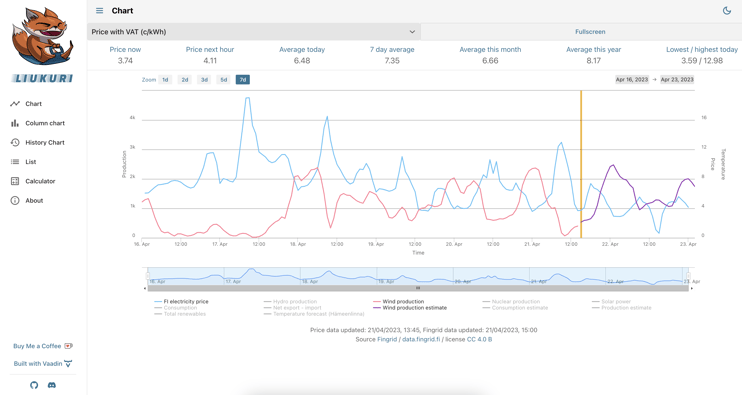Edit the Apr 16, 2023 start date
Screen dimensions: 742x395
tap(632, 79)
